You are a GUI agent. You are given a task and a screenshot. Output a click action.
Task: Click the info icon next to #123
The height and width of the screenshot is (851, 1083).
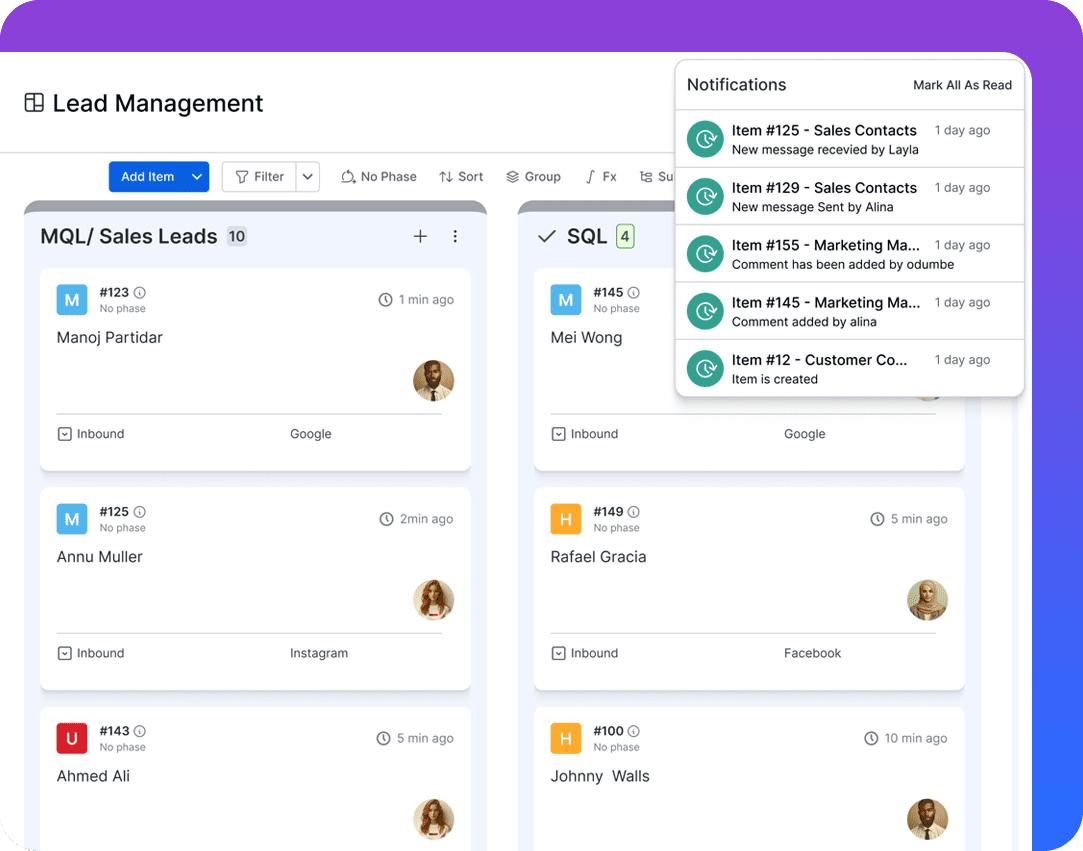point(140,292)
